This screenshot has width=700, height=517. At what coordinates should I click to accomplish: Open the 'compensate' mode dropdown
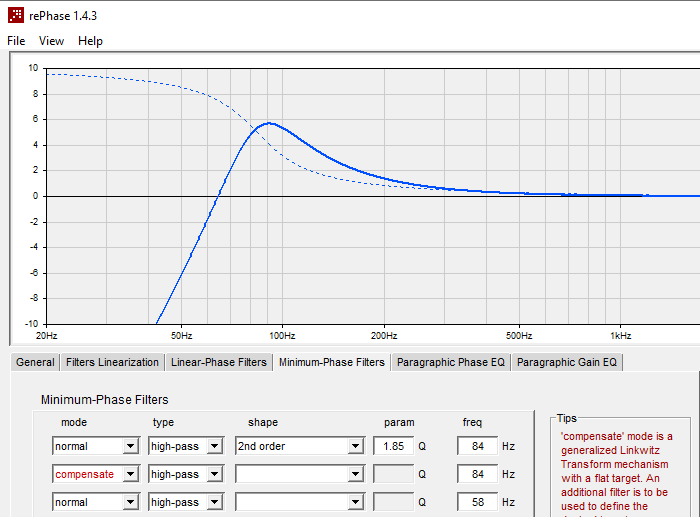click(130, 474)
